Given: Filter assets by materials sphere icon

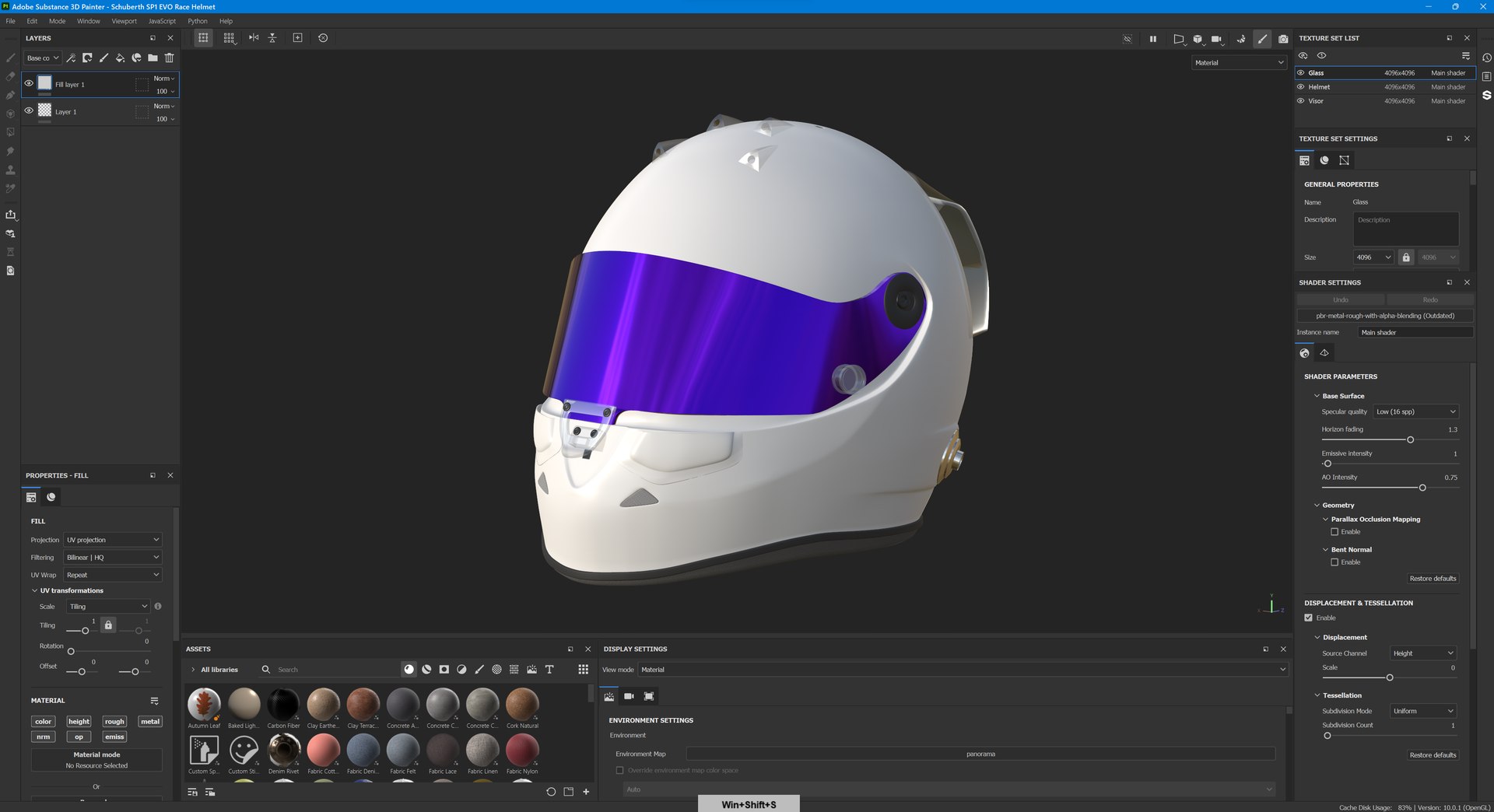Looking at the screenshot, I should coord(409,669).
